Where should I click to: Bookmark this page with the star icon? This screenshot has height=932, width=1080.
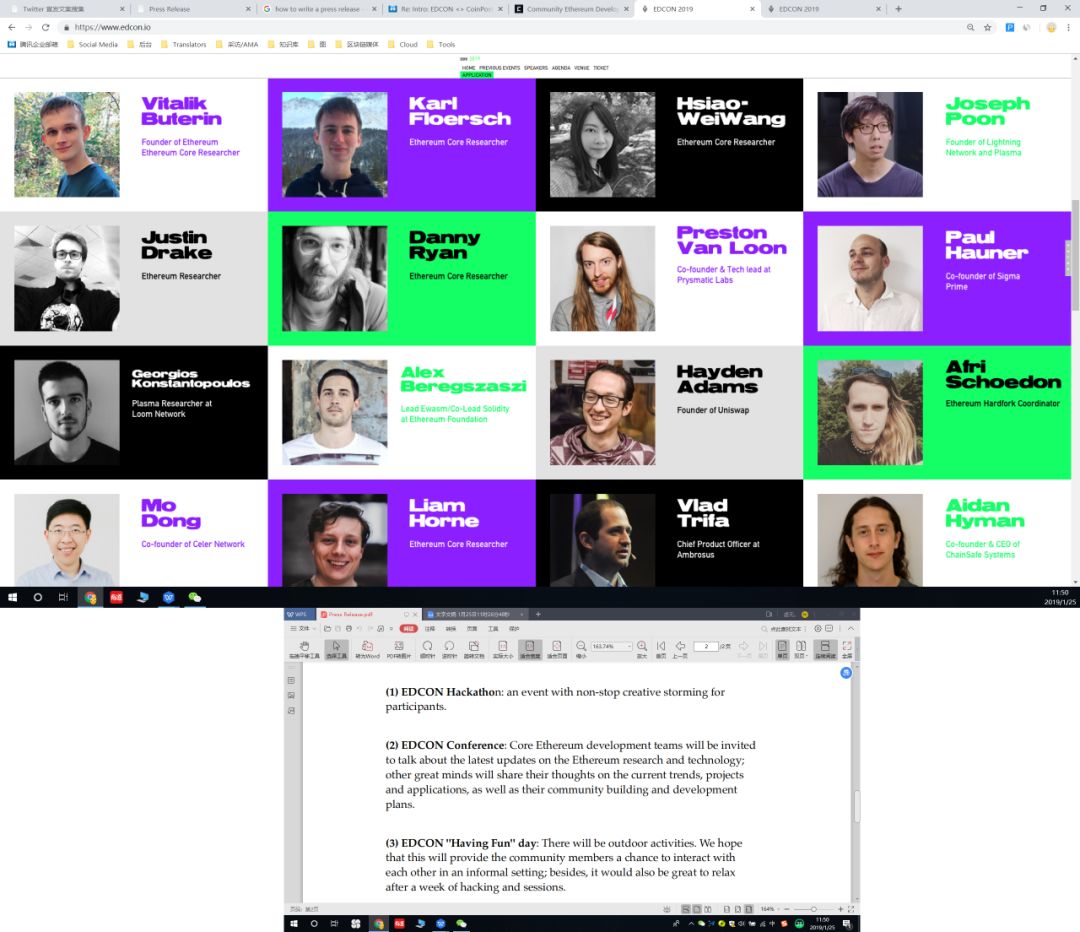click(x=988, y=28)
